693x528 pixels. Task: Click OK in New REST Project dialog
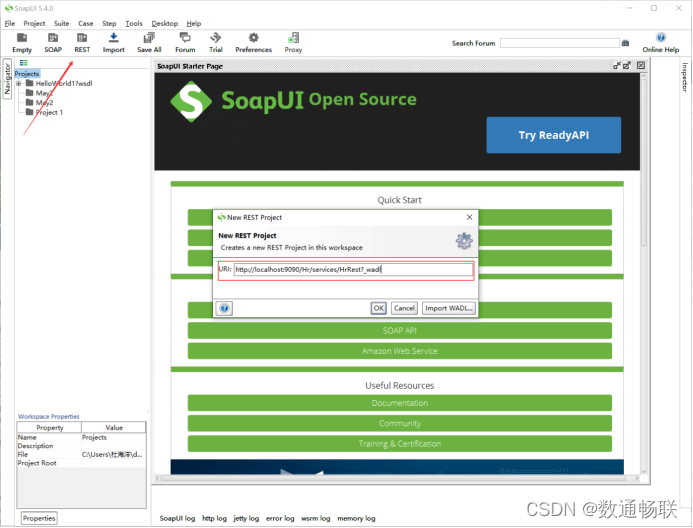click(x=379, y=308)
